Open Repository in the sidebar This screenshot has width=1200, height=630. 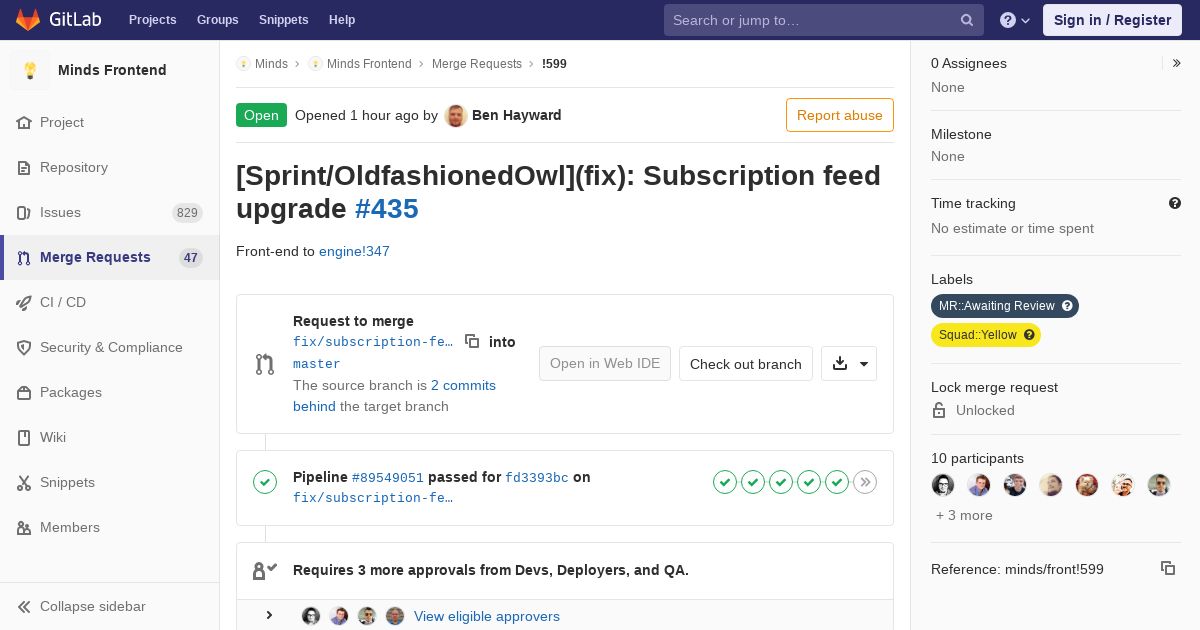110,167
